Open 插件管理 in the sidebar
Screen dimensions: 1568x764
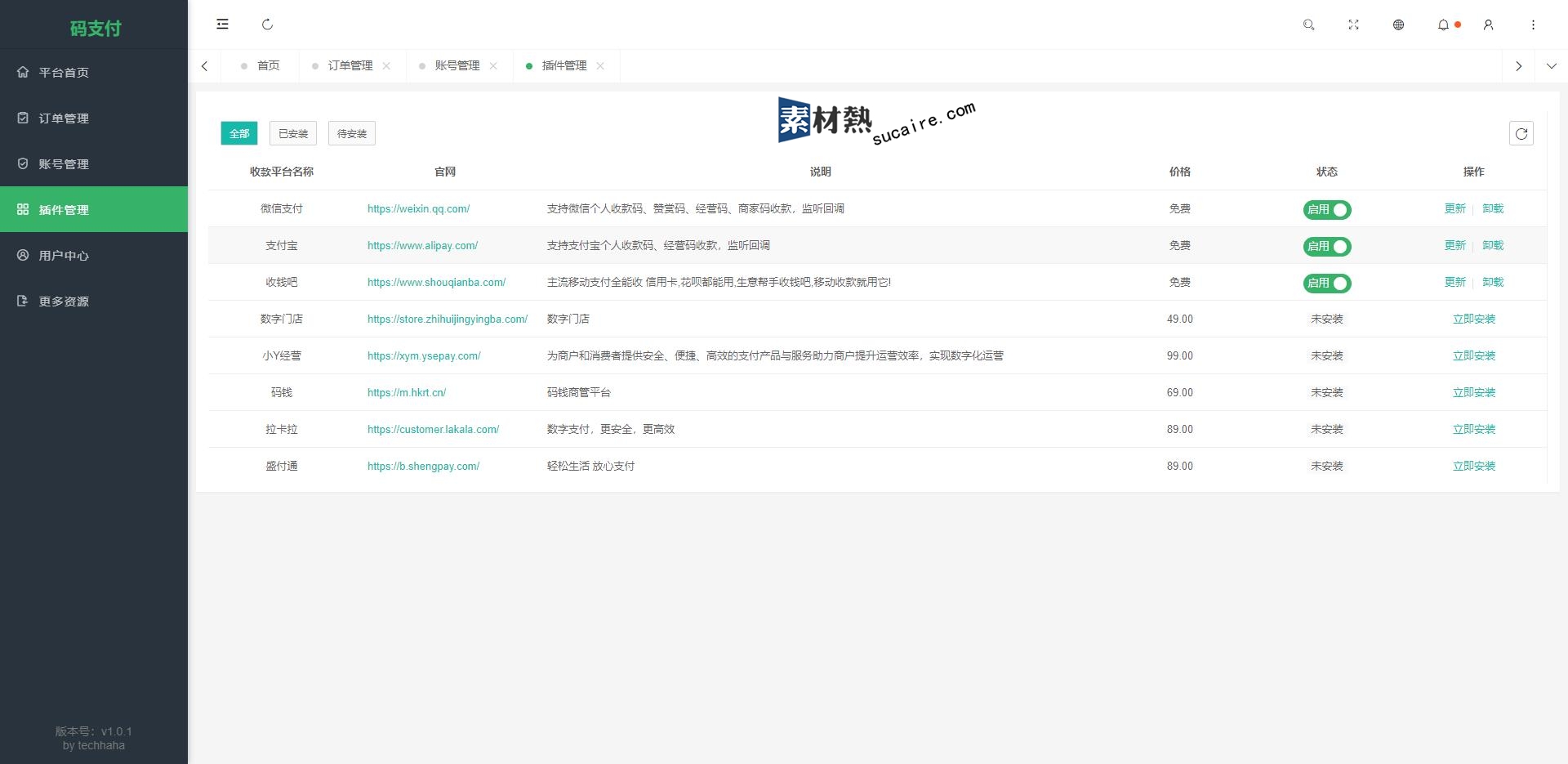coord(94,209)
